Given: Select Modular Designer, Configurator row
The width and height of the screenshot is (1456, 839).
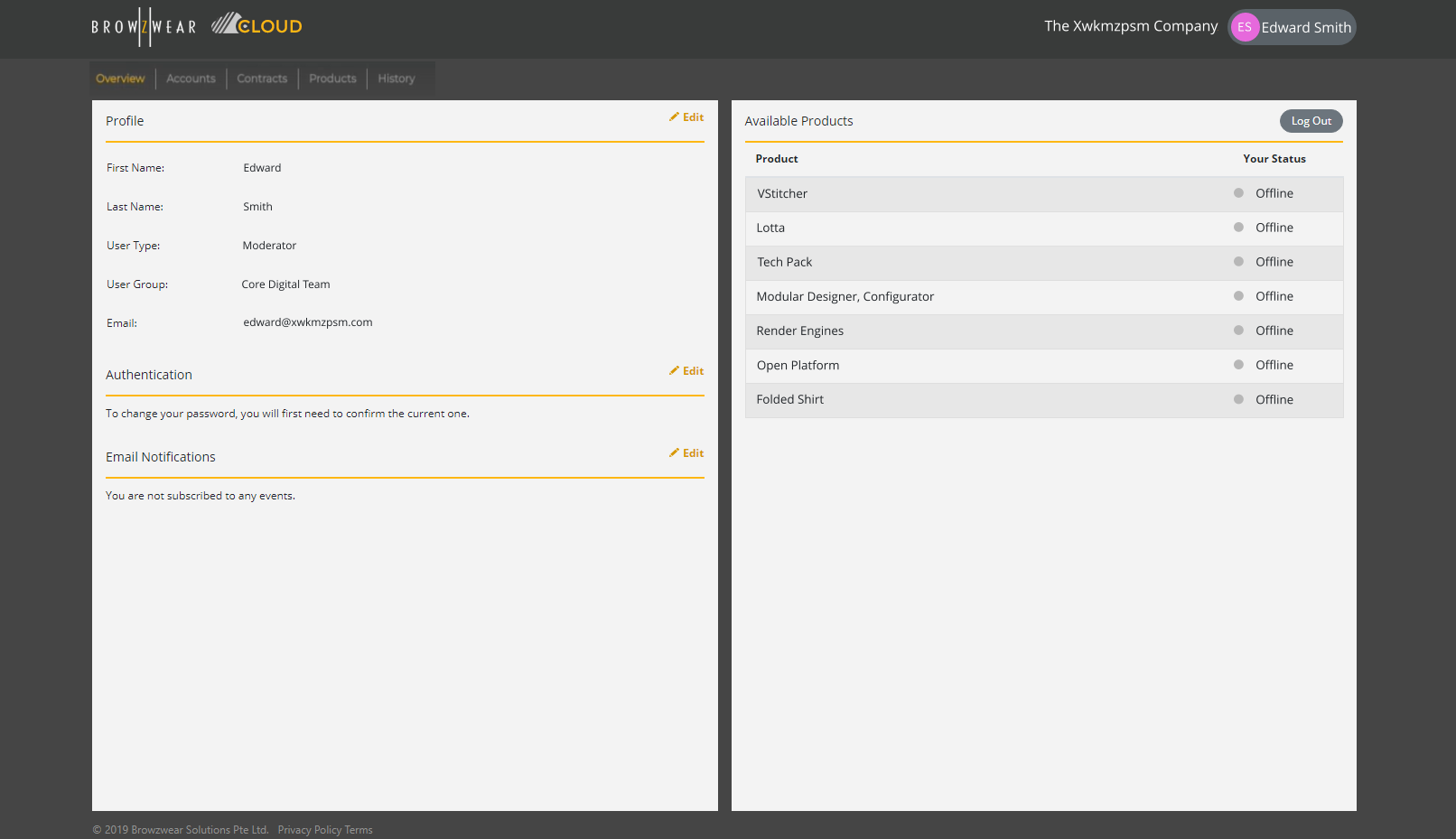Looking at the screenshot, I should pyautogui.click(x=1044, y=296).
